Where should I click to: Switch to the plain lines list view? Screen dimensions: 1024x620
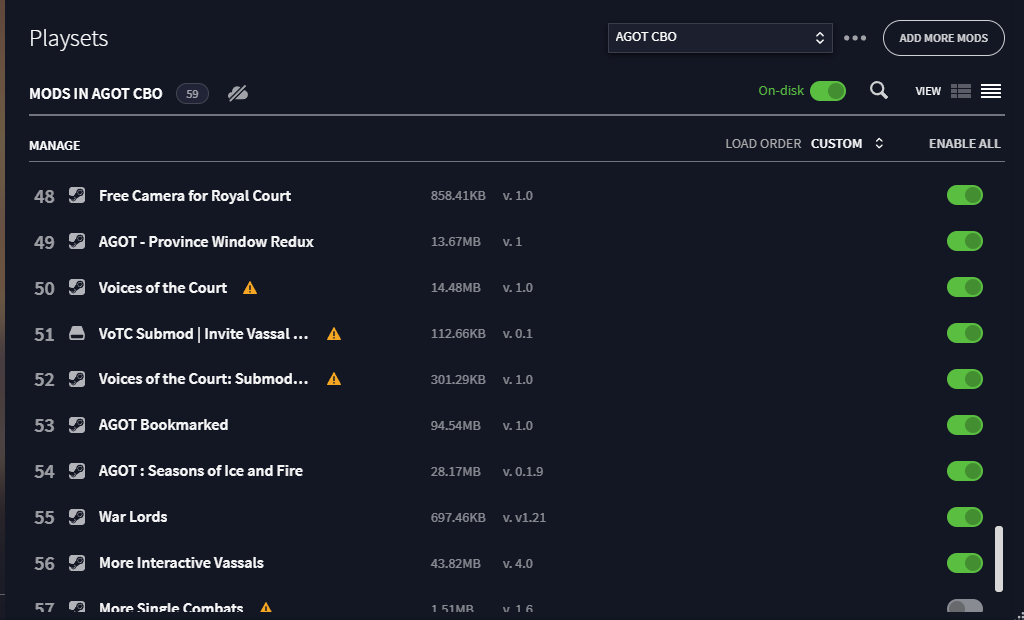coord(991,91)
